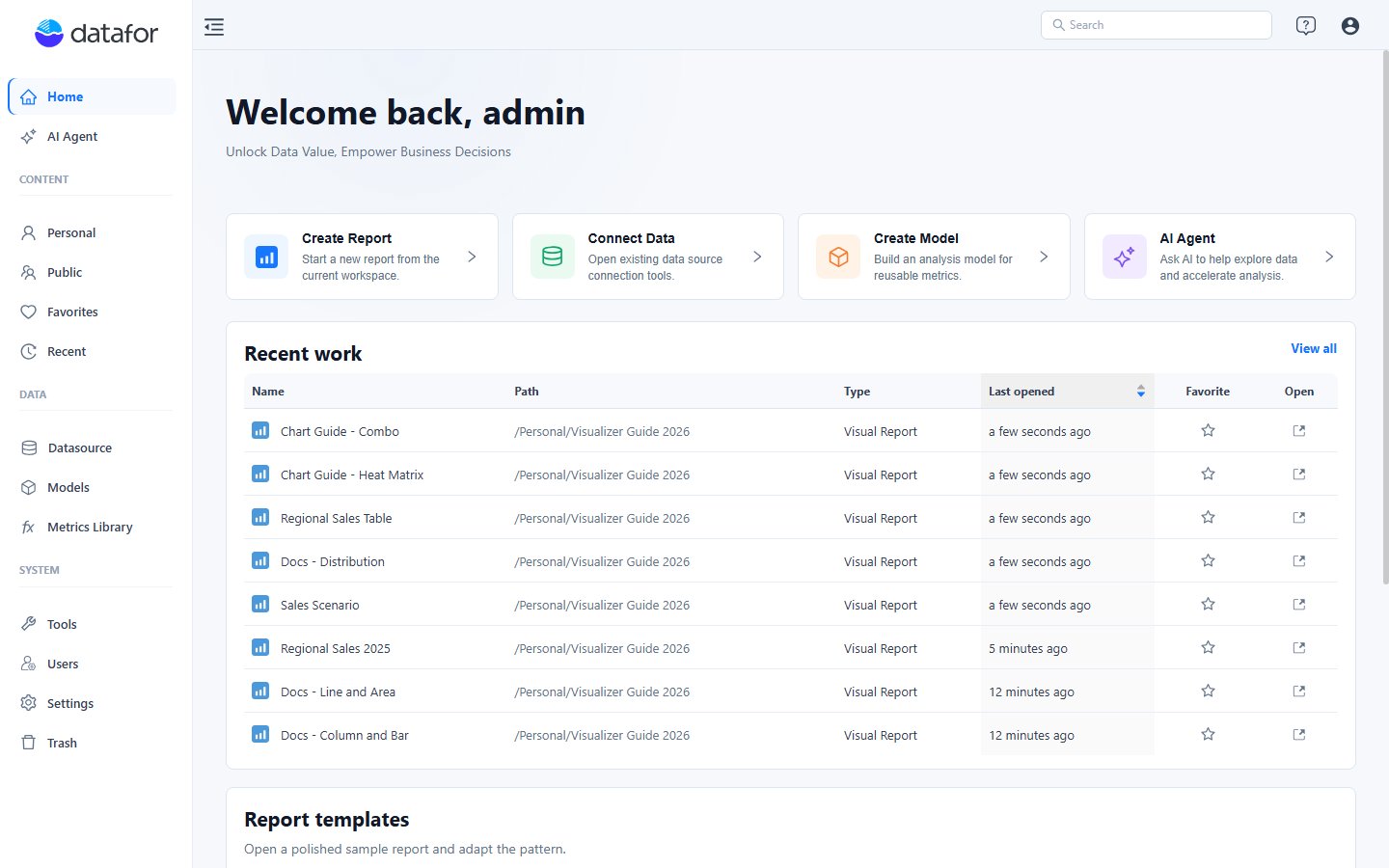Screen dimensions: 1389x868
Task: Toggle favorite star for Docs - Distribution
Action: pos(1208,560)
